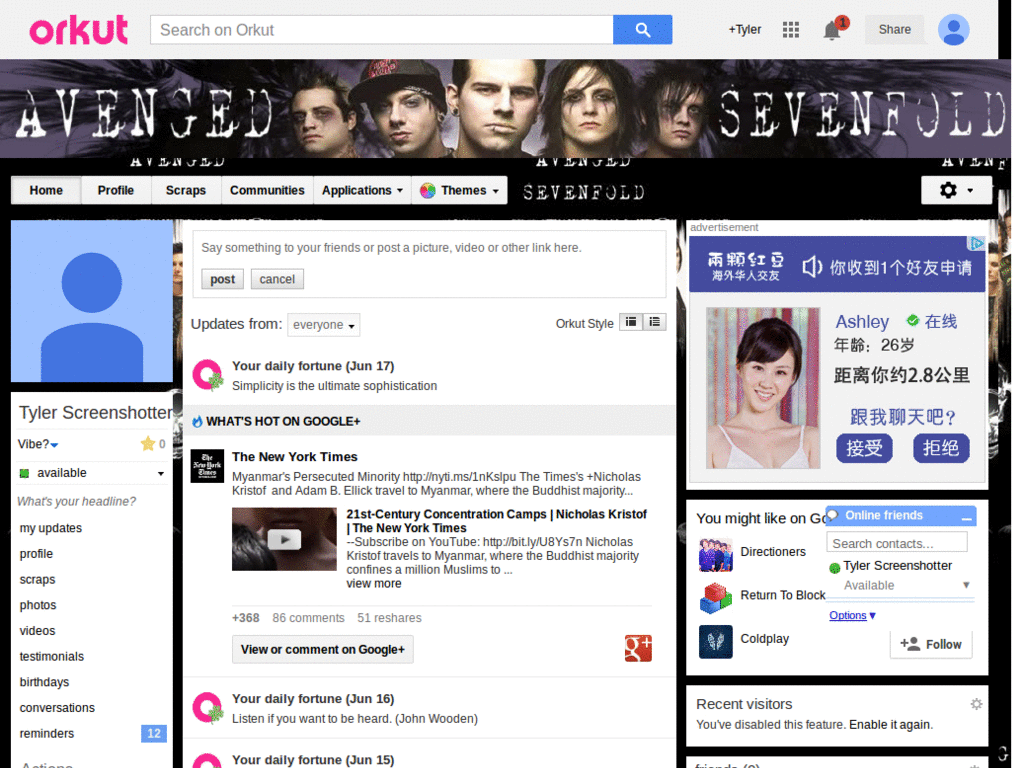Open the chat Options dropdown link
The width and height of the screenshot is (1024, 768).
point(852,615)
